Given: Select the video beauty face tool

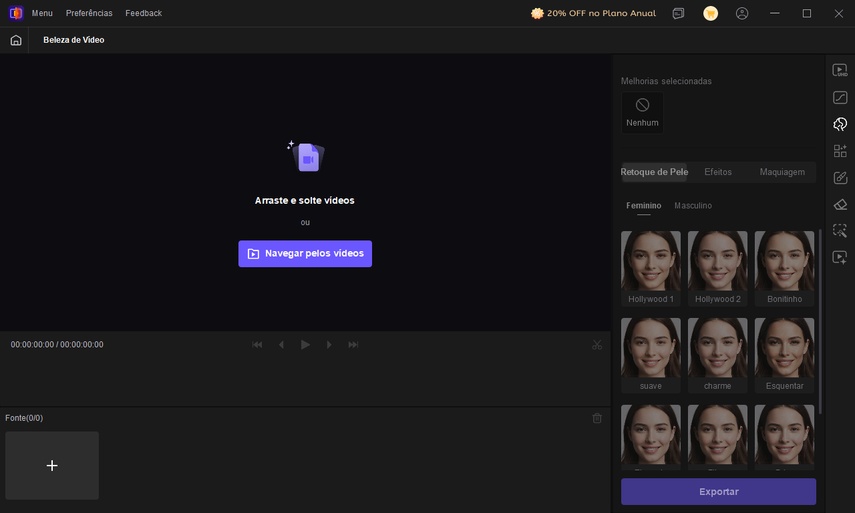Looking at the screenshot, I should [840, 124].
